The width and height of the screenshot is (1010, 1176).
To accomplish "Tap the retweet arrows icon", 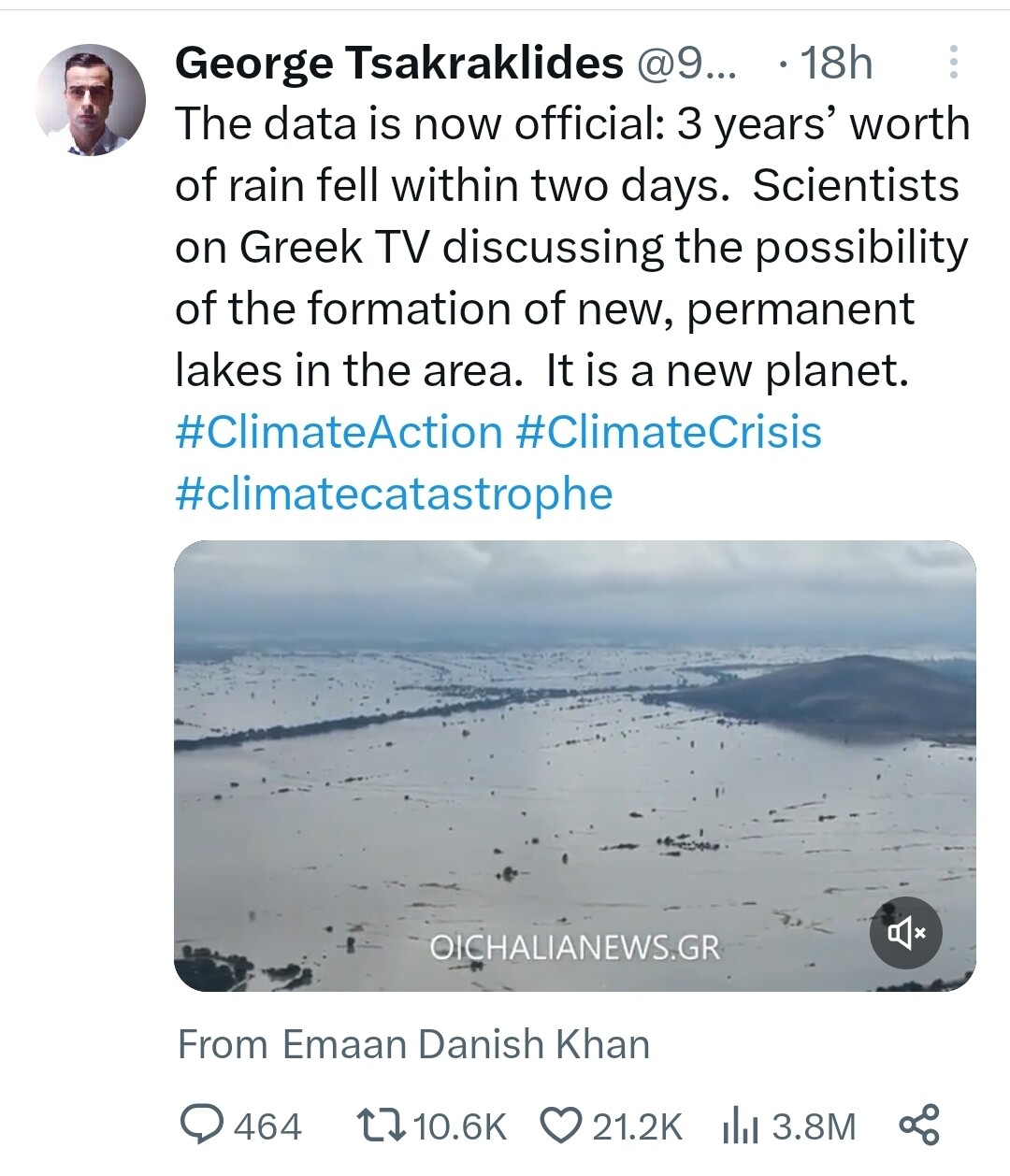I will (381, 1126).
